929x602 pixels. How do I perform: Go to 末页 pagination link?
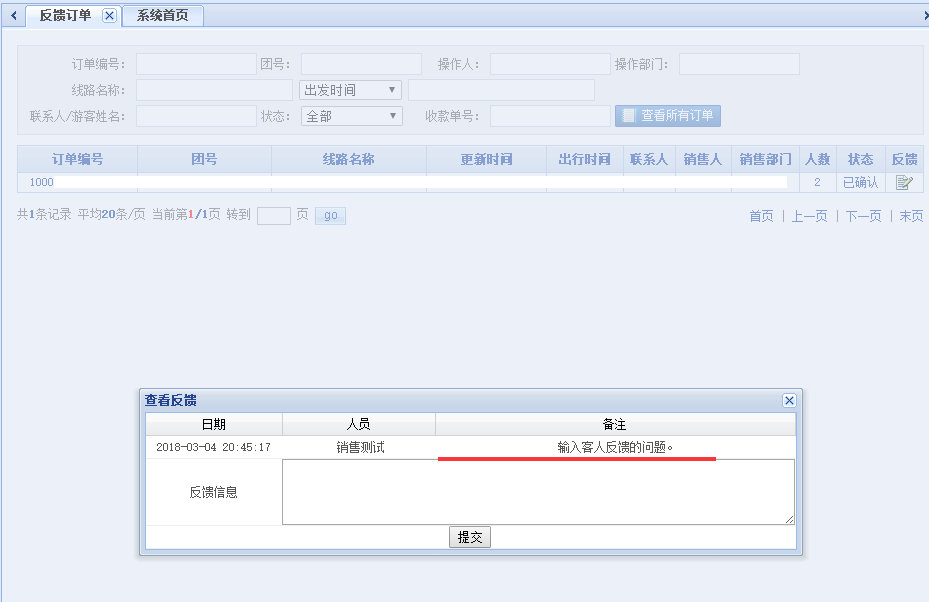click(x=911, y=216)
